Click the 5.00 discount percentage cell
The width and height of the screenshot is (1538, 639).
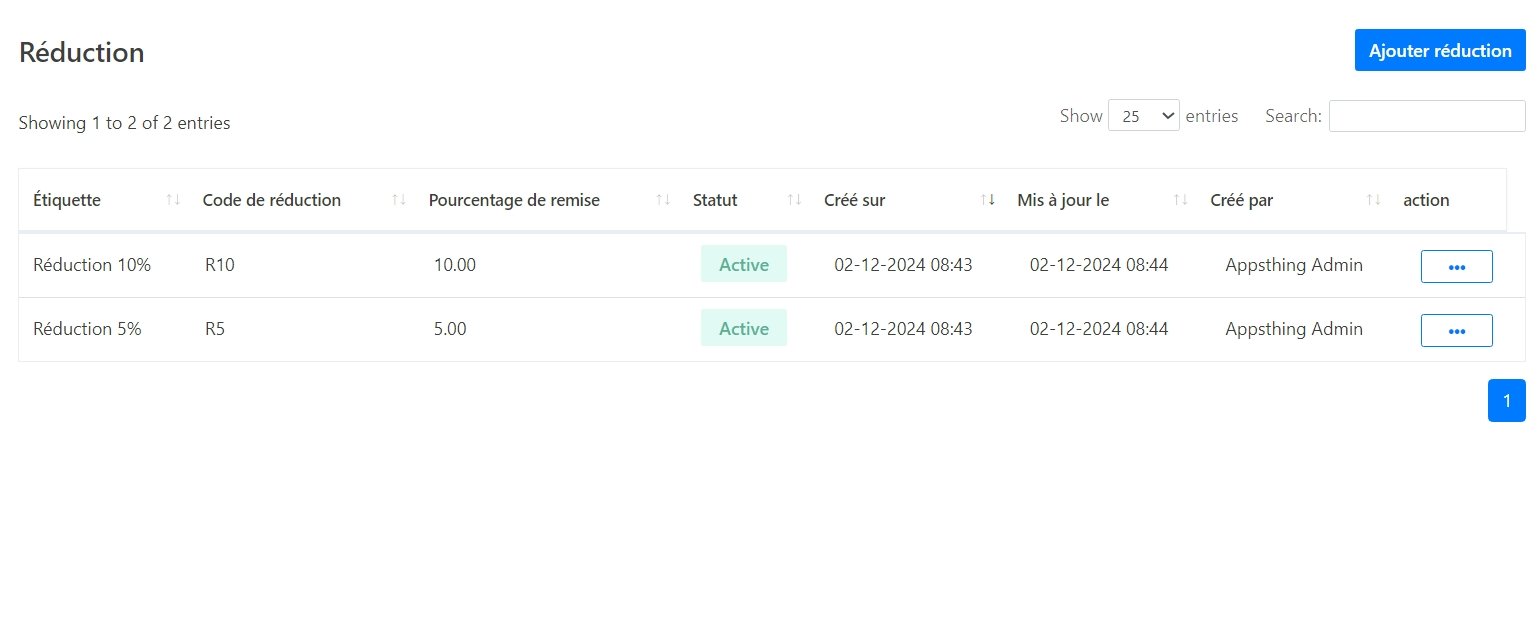pos(450,329)
